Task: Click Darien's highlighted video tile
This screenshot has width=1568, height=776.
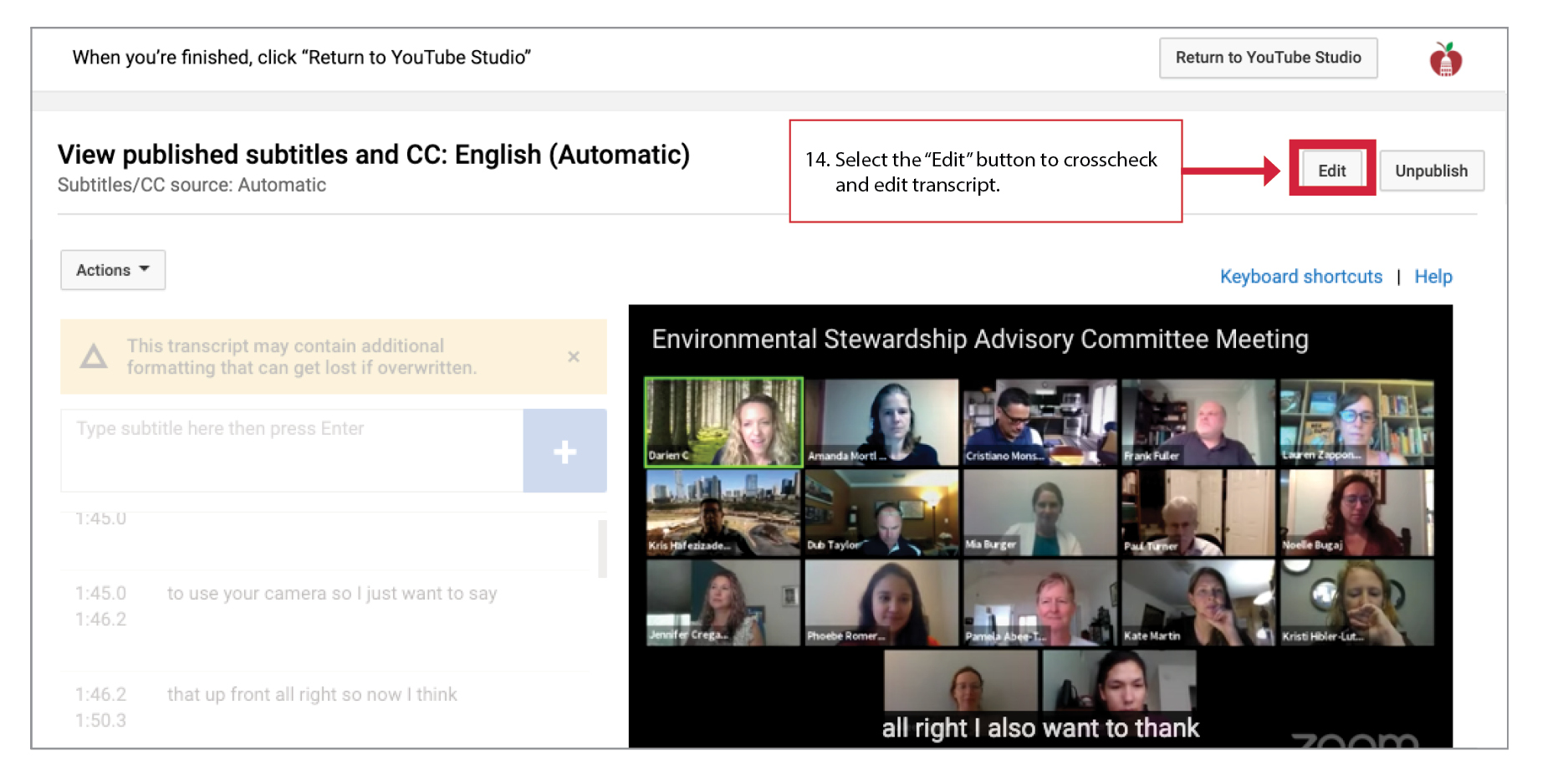Action: click(723, 421)
